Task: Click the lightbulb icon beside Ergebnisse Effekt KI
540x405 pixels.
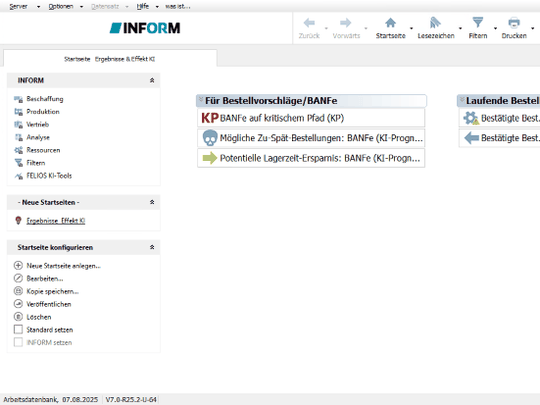Action: point(18,220)
